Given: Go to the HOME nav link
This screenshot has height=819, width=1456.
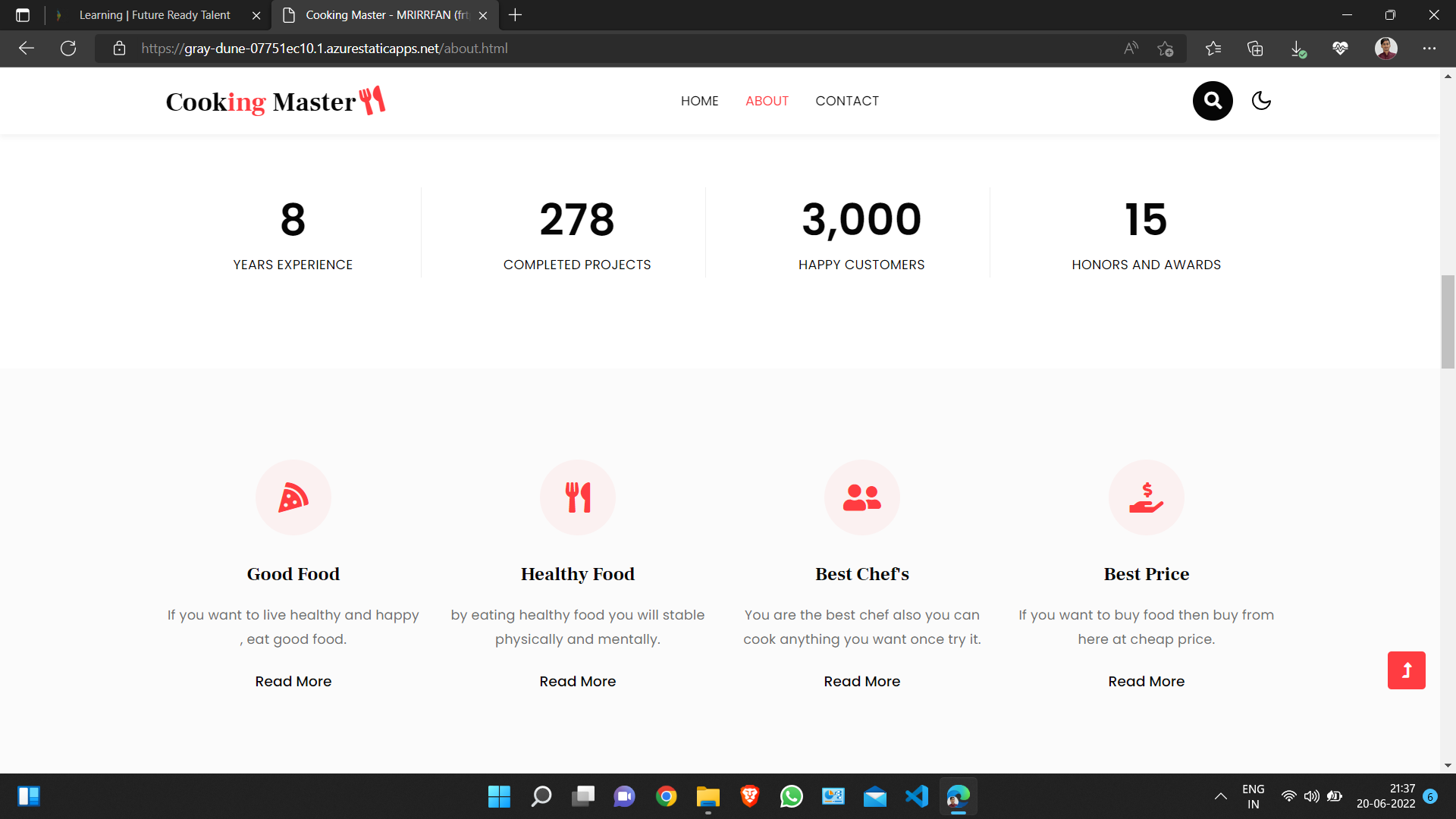Looking at the screenshot, I should (699, 101).
